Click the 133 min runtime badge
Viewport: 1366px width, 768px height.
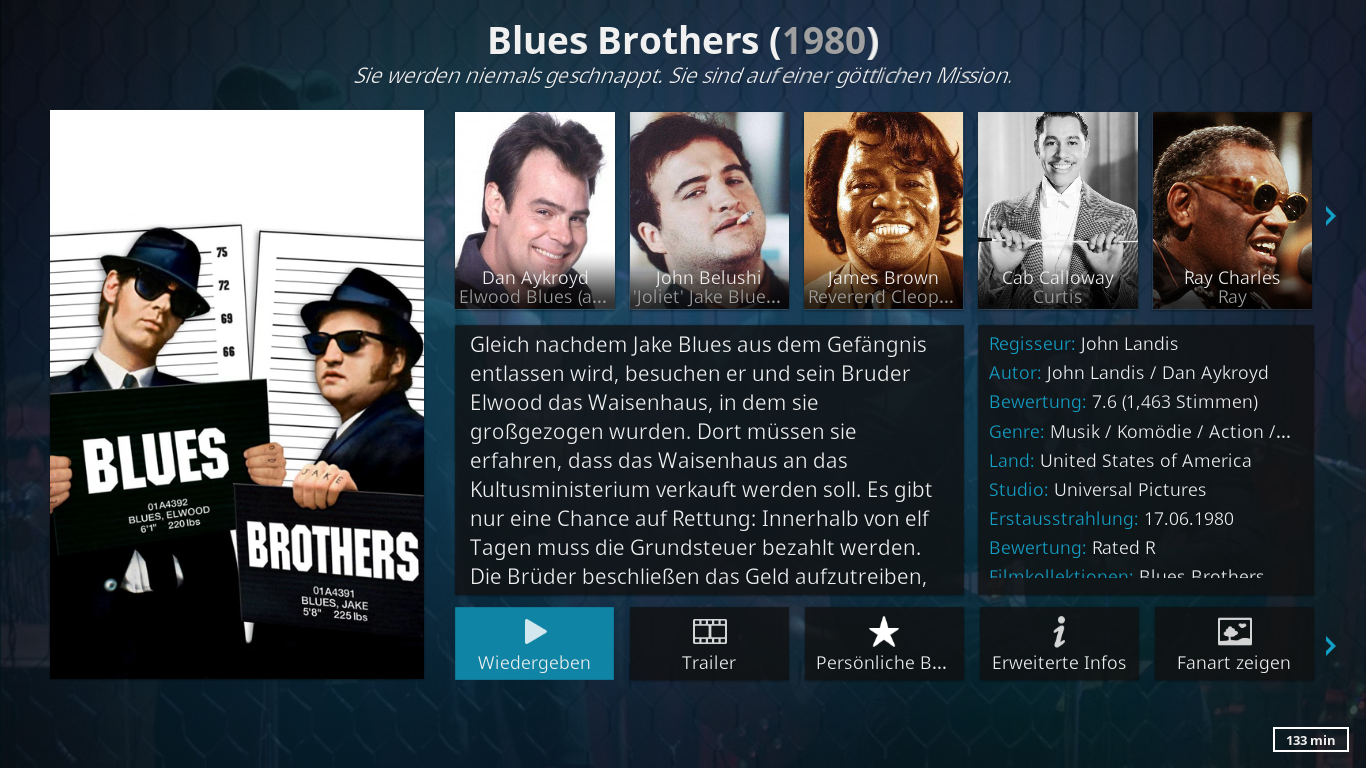click(x=1311, y=740)
